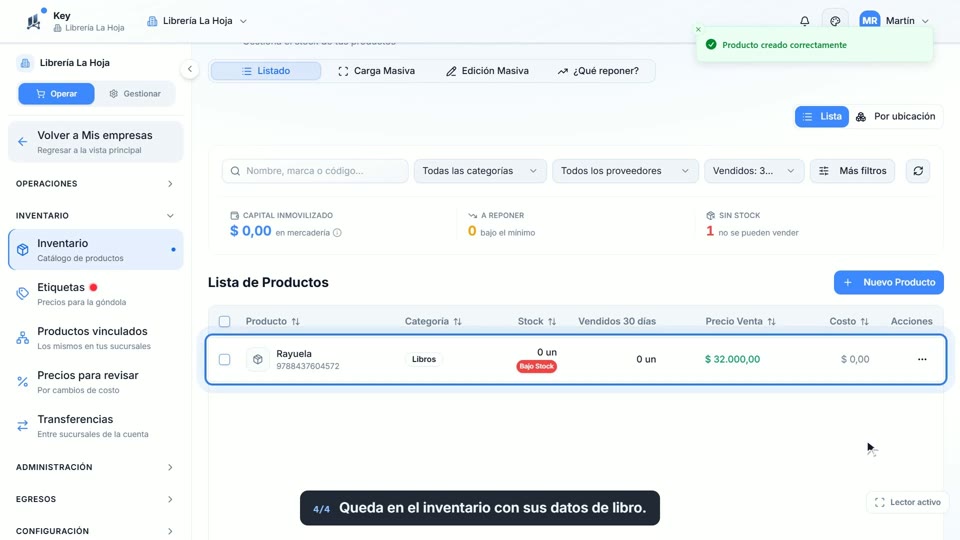Click the Nuevo Producto button
Viewport: 960px width, 540px height.
point(888,282)
